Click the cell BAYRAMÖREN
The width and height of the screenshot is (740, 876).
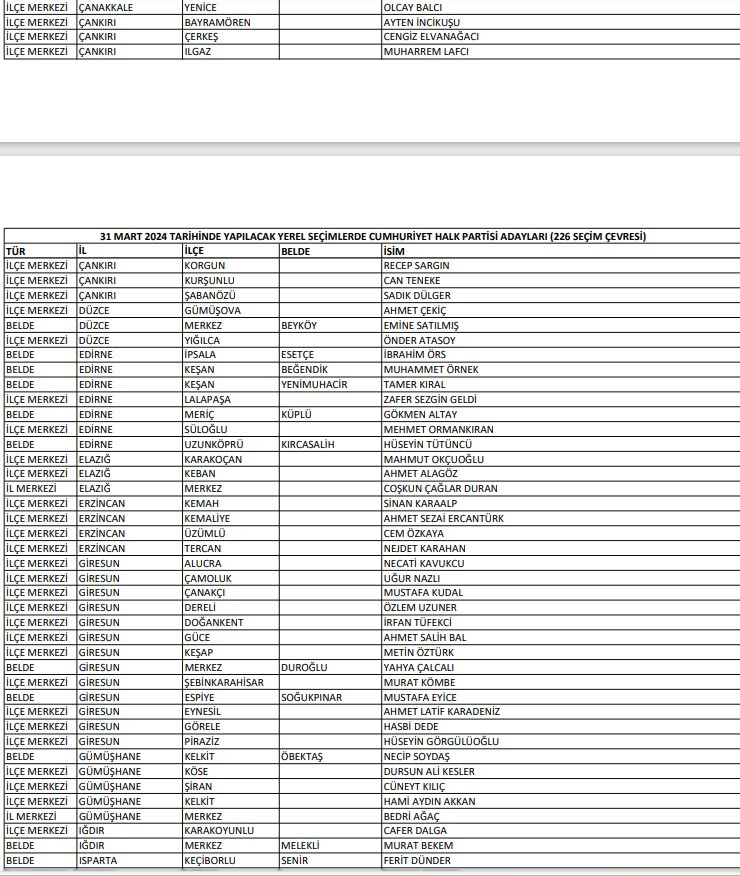[217, 22]
